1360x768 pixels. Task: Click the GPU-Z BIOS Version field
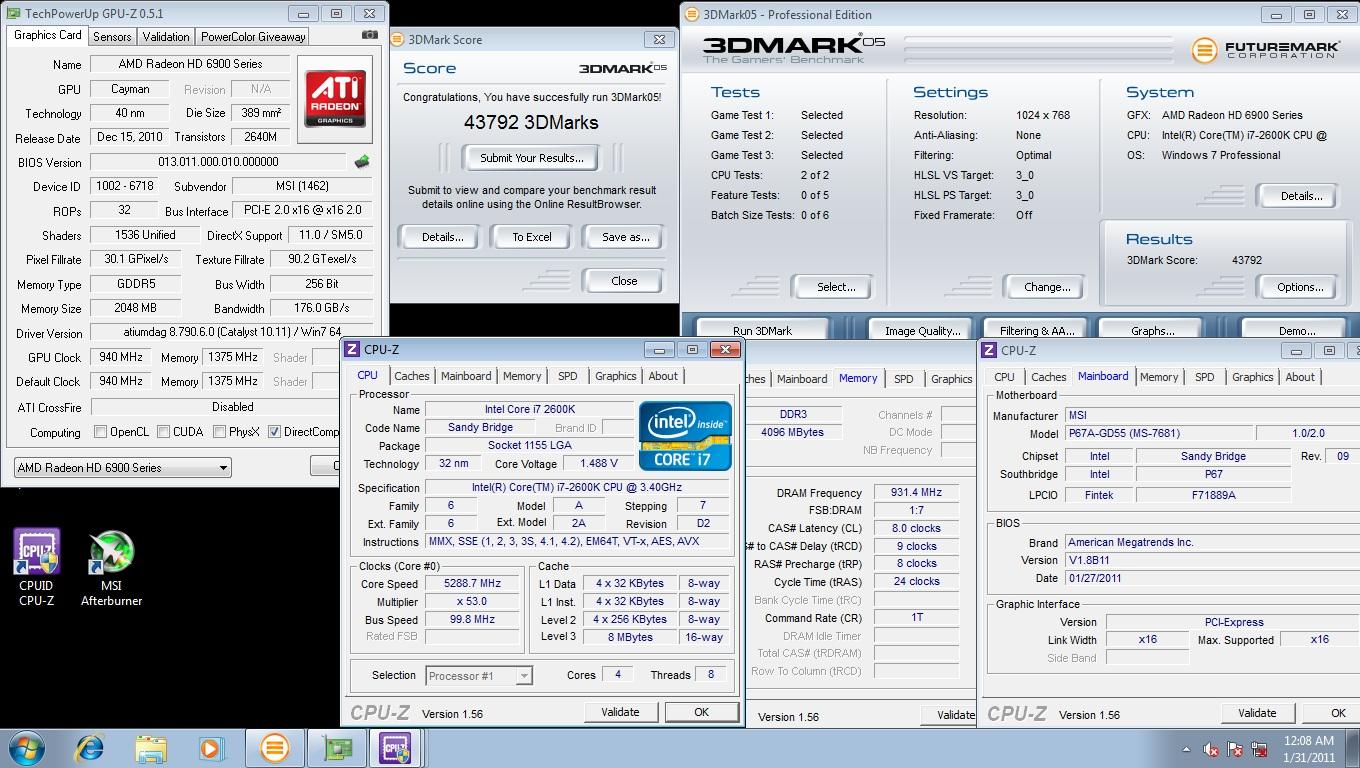218,162
